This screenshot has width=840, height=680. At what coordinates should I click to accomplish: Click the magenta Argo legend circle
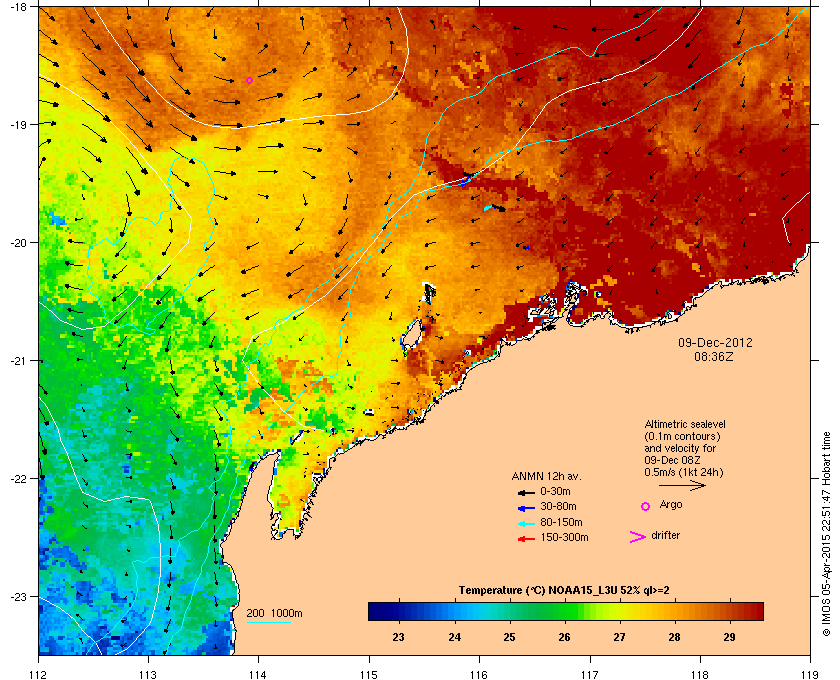pos(646,506)
